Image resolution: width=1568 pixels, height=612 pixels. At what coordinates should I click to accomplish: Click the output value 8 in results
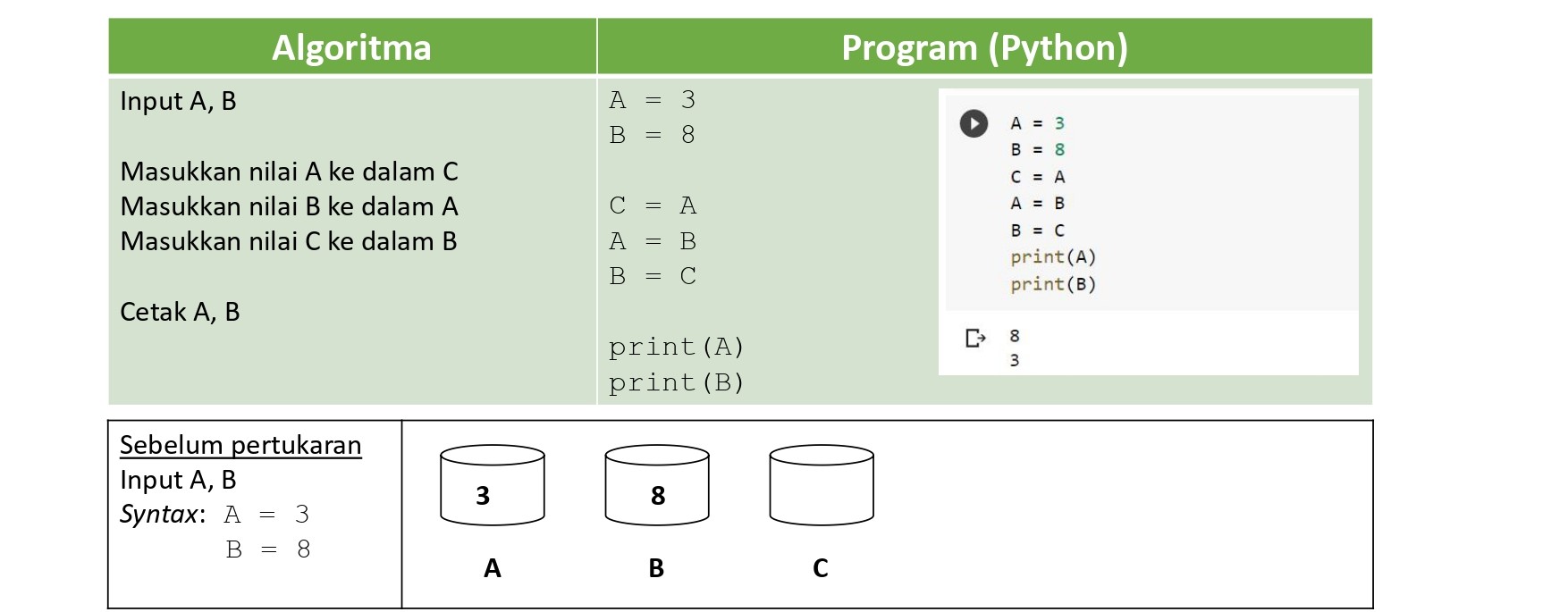coord(1015,336)
